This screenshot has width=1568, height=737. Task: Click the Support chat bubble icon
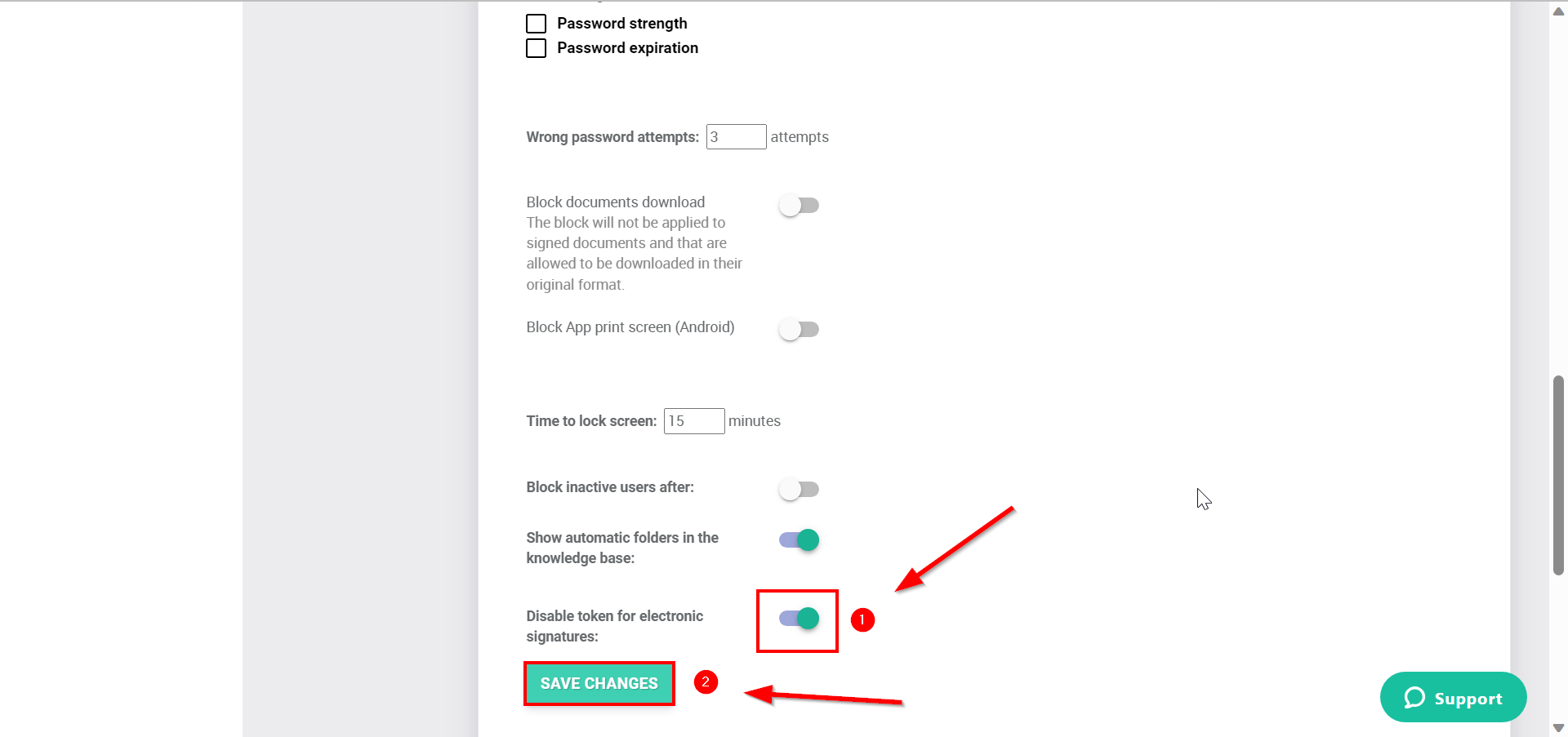click(x=1414, y=698)
